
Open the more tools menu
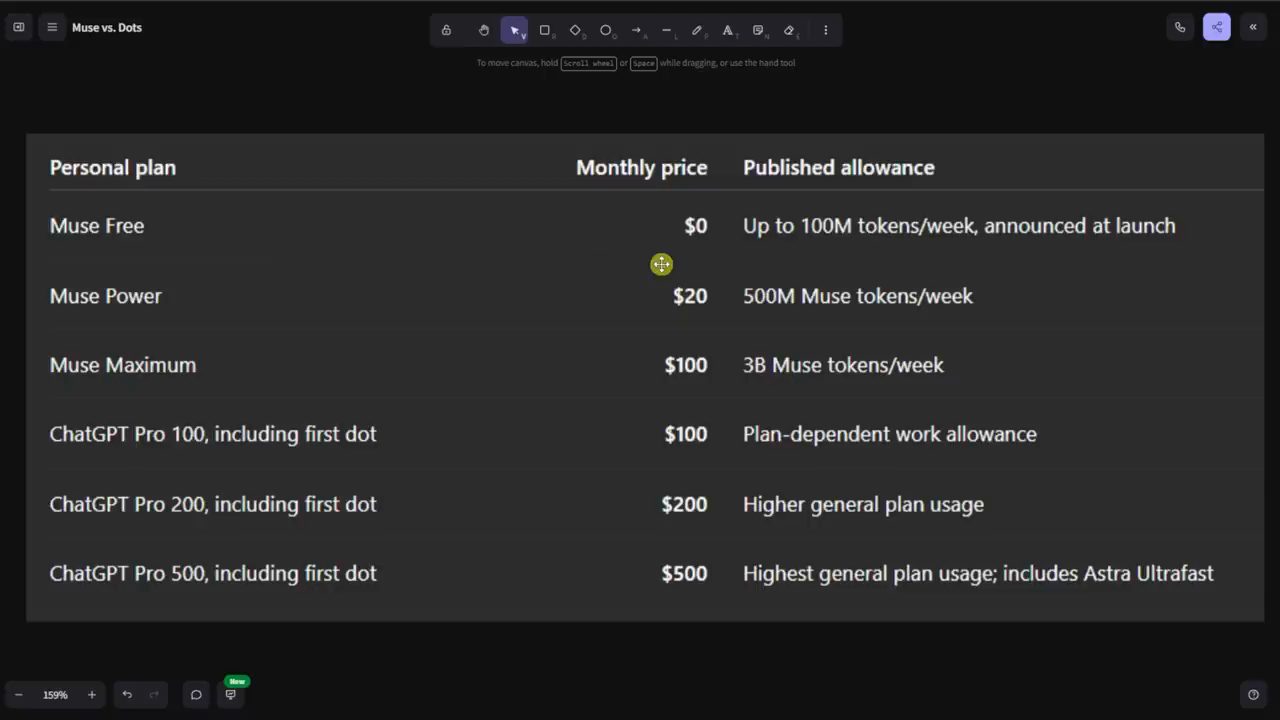point(825,30)
